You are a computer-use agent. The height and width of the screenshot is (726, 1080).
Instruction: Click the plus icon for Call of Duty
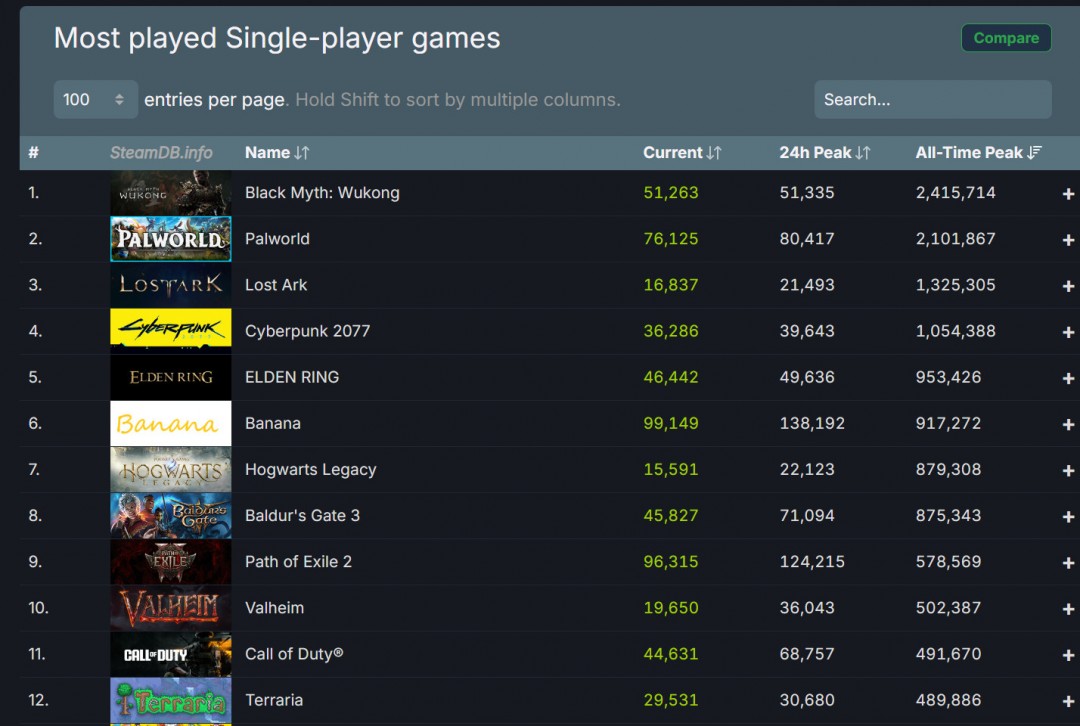coord(1068,655)
